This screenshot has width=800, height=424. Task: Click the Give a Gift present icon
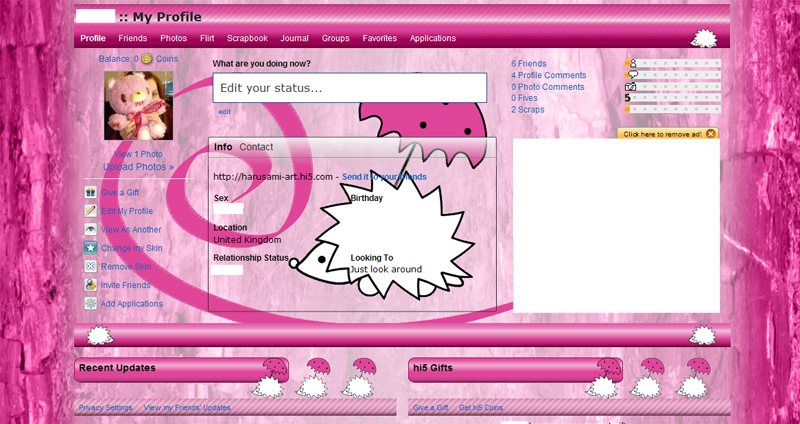click(x=90, y=192)
